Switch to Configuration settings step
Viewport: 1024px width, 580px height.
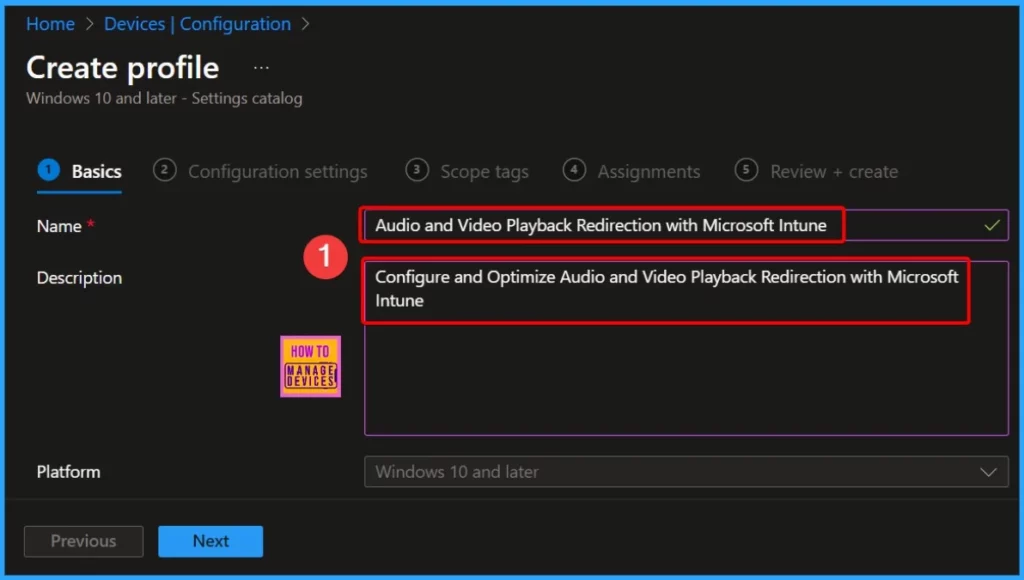pos(260,171)
